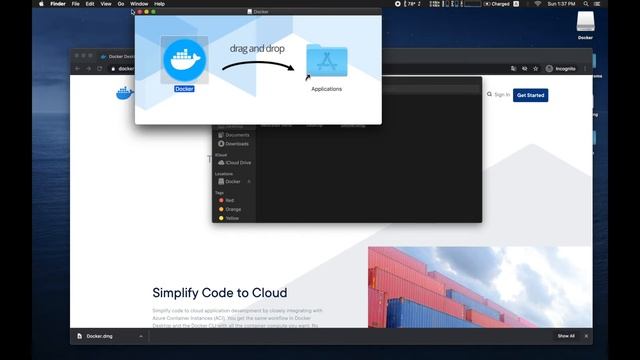640x360 pixels.
Task: Open iCloud Drive in the Finder sidebar
Action: [235, 162]
